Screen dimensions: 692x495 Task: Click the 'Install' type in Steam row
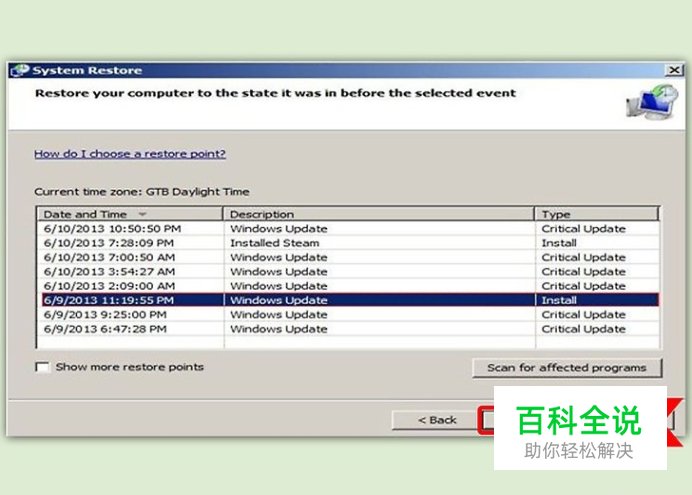559,243
